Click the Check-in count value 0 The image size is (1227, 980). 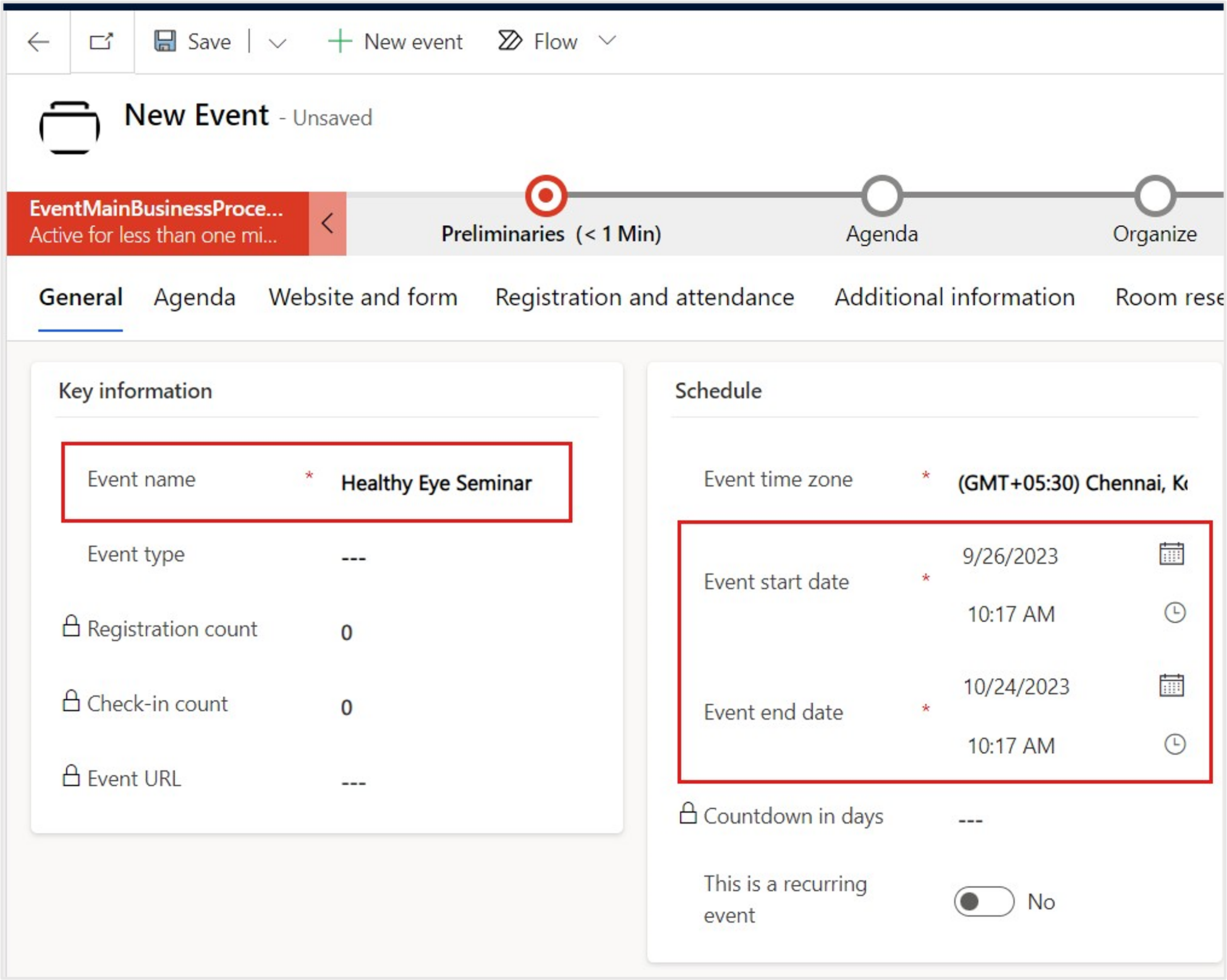tap(347, 708)
